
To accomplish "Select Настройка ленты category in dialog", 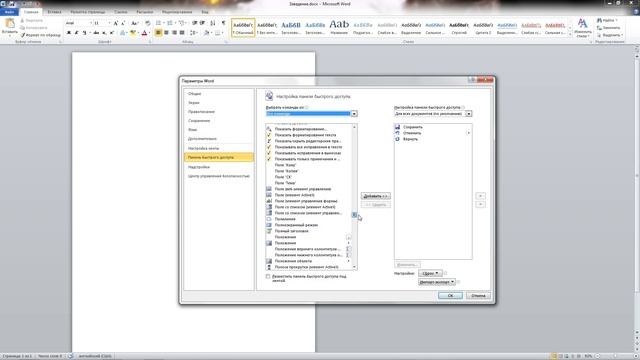I will pyautogui.click(x=219, y=149).
